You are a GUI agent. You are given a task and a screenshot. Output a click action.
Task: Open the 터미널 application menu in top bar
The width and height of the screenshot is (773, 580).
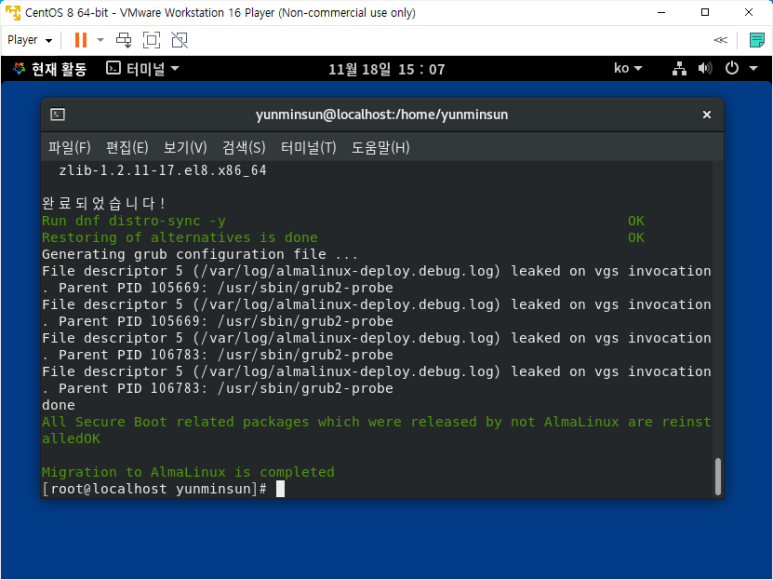coord(142,69)
